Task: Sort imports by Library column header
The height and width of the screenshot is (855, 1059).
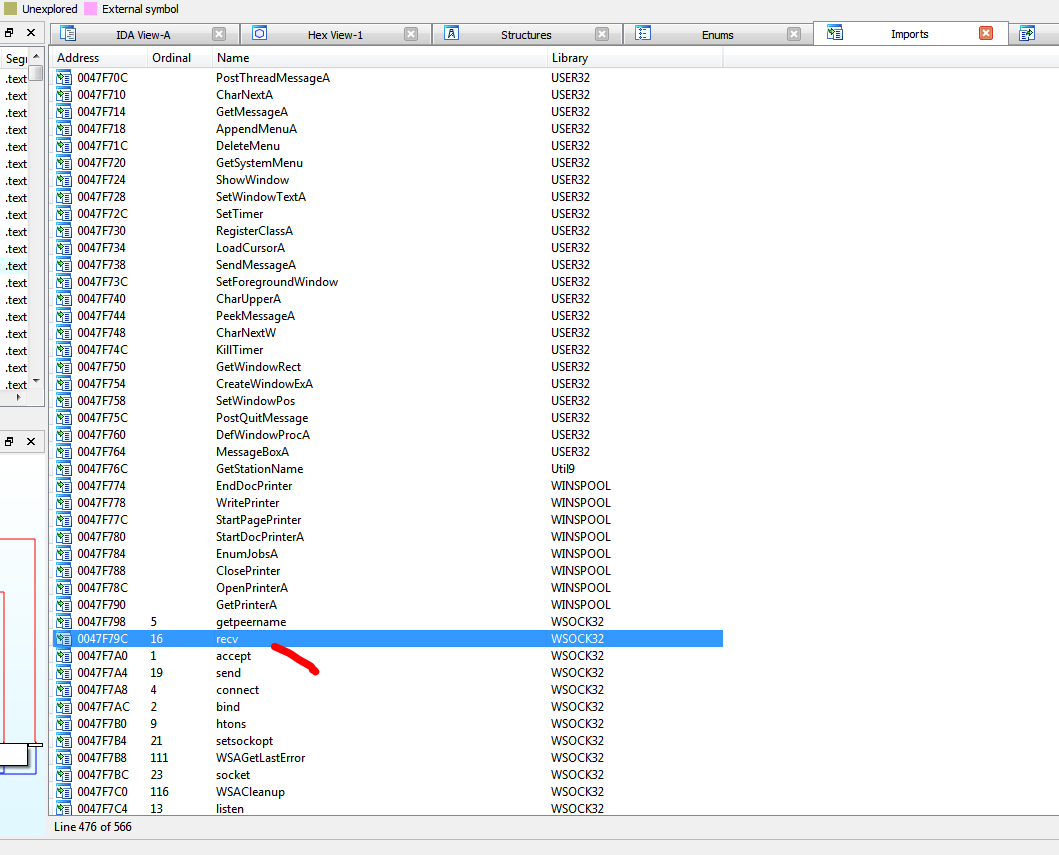Action: [570, 58]
